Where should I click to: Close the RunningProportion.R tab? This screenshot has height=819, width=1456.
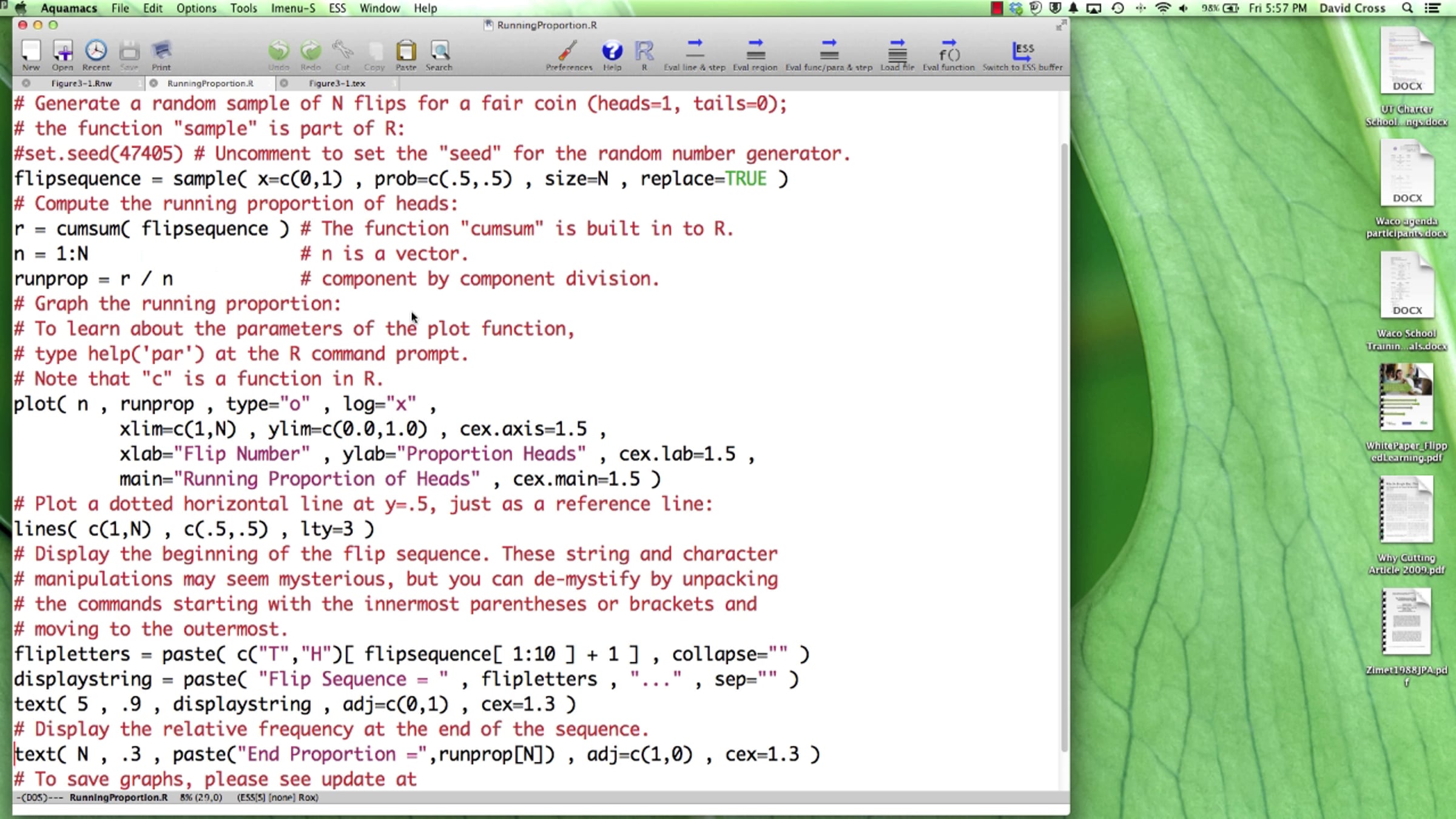coord(154,83)
